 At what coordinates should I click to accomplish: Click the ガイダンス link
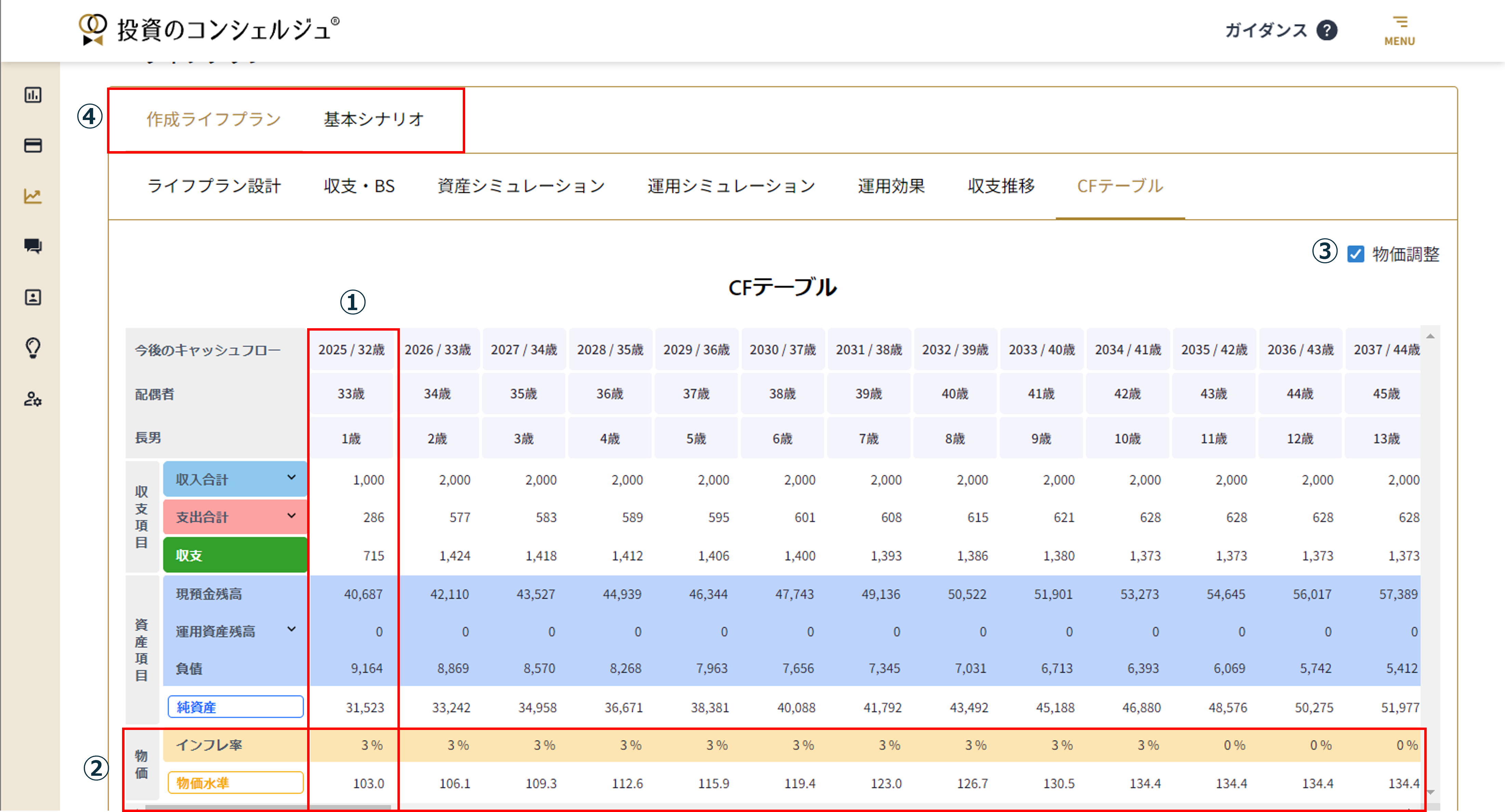[x=1266, y=30]
